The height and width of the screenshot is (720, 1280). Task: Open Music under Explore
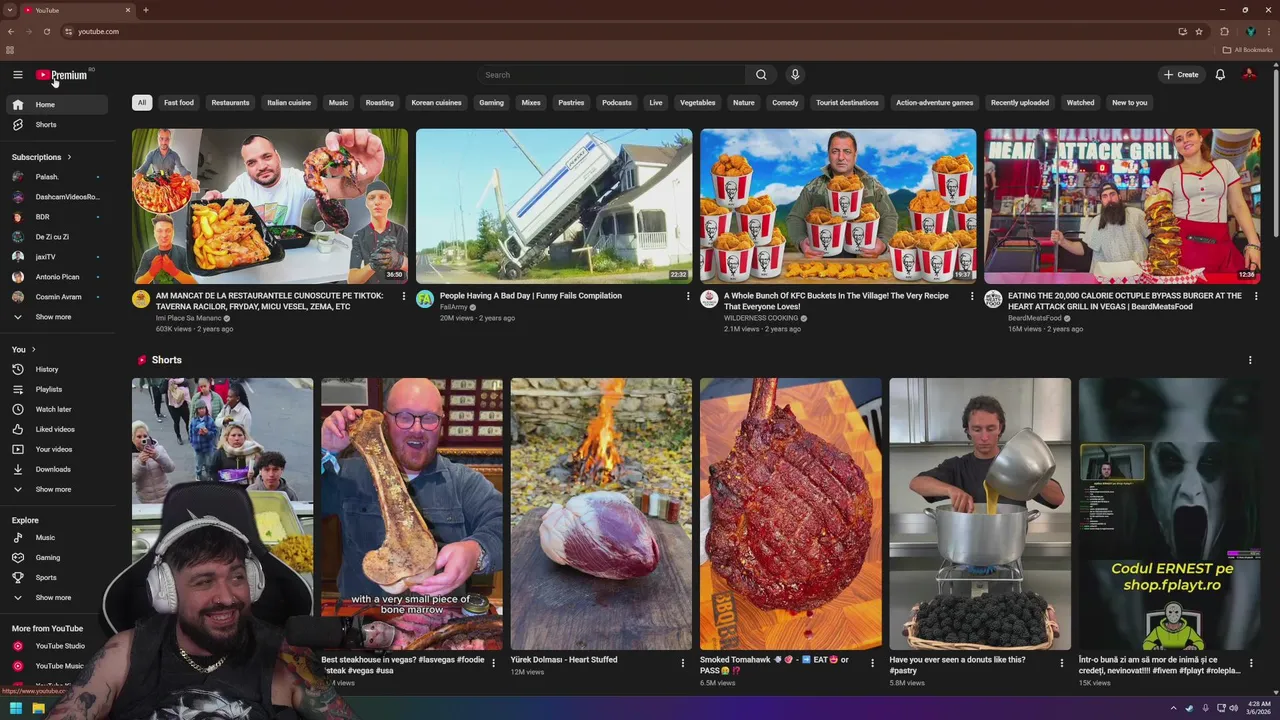click(56, 537)
